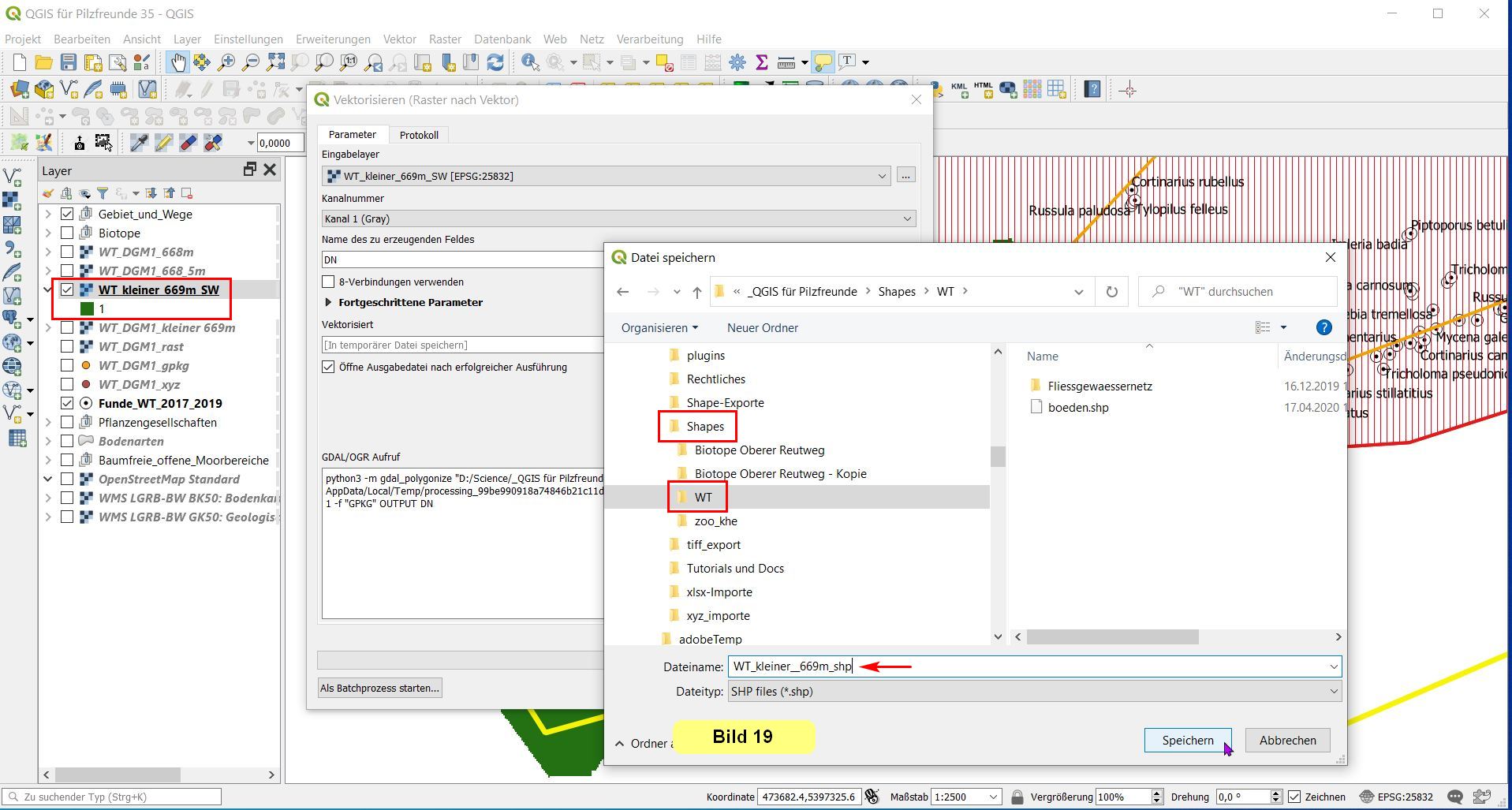Open the Kanalnummer Kanal 1 dropdown

pos(618,218)
